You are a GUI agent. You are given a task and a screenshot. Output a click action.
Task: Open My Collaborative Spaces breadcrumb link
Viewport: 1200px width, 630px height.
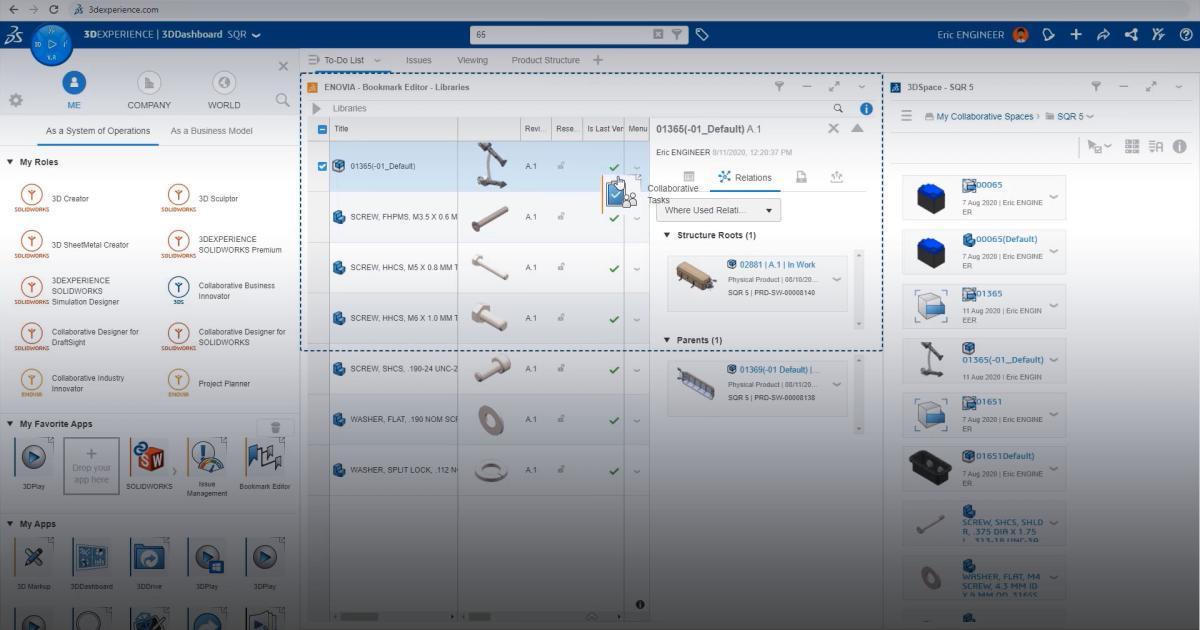tap(984, 116)
